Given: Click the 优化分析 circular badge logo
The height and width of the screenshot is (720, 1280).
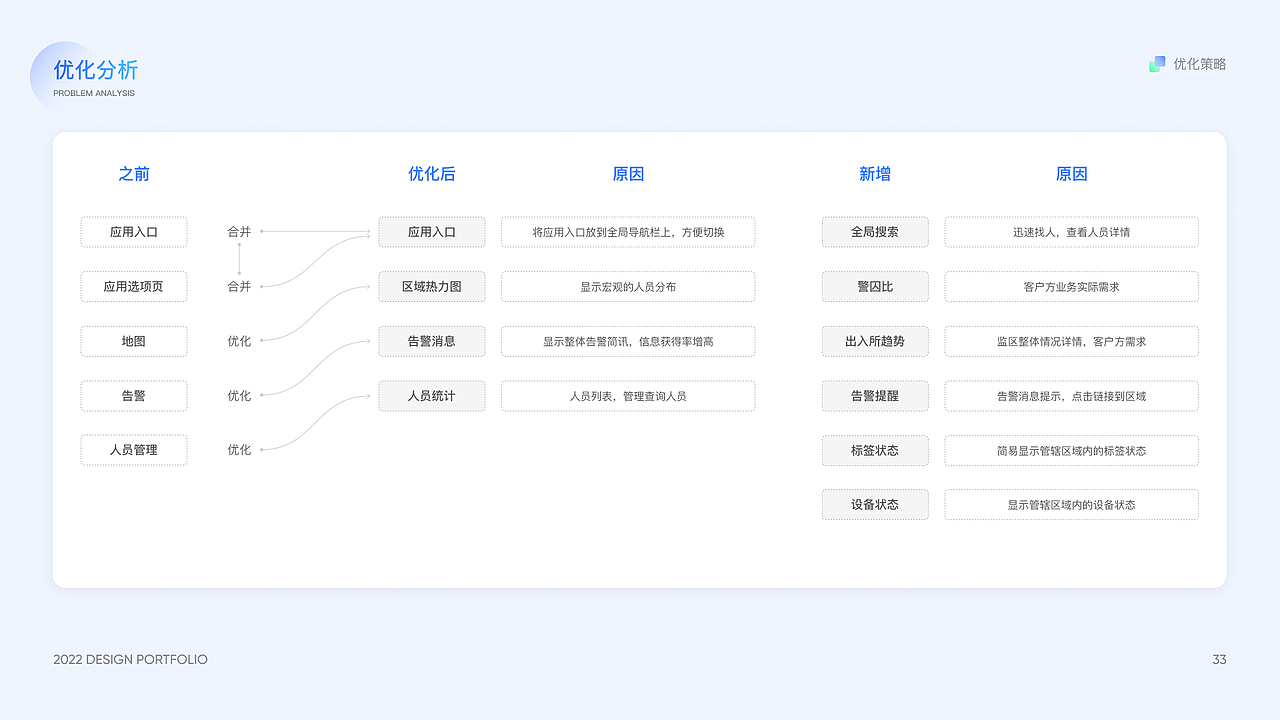Looking at the screenshot, I should pos(64,75).
